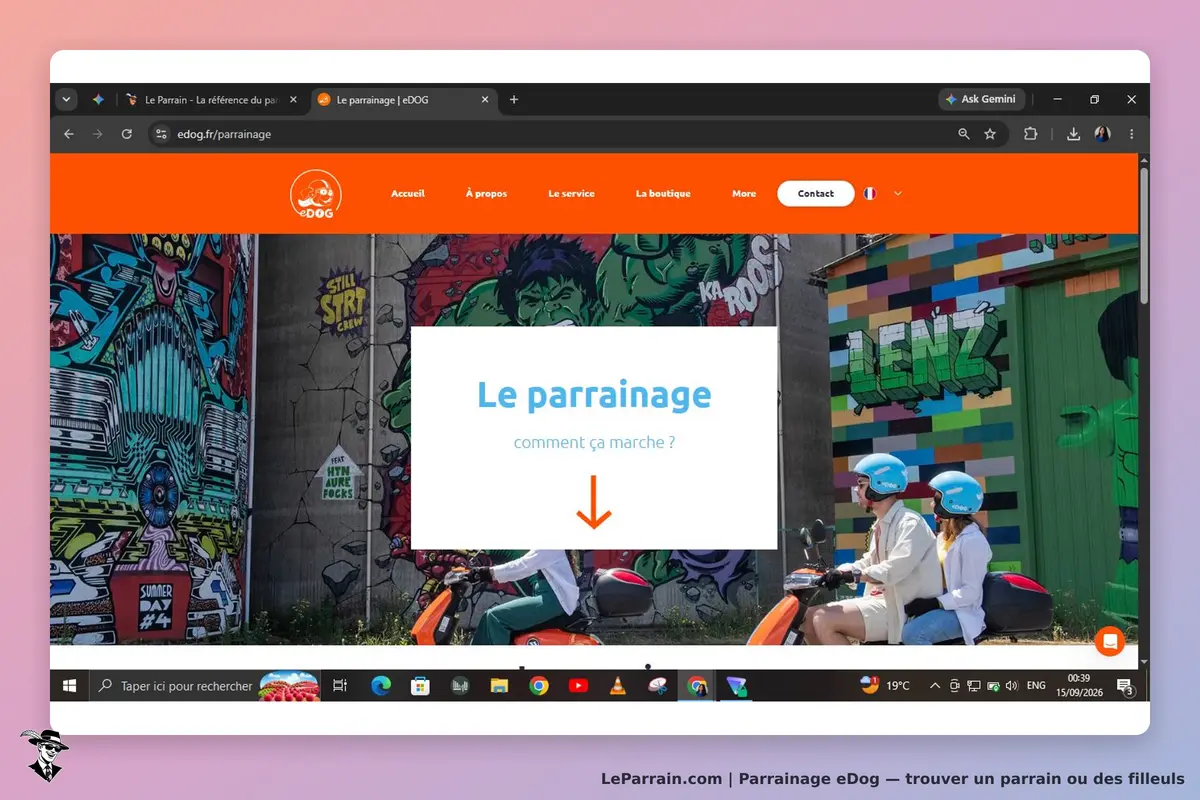1200x800 pixels.
Task: Launch VLC media player from taskbar
Action: [x=618, y=686]
